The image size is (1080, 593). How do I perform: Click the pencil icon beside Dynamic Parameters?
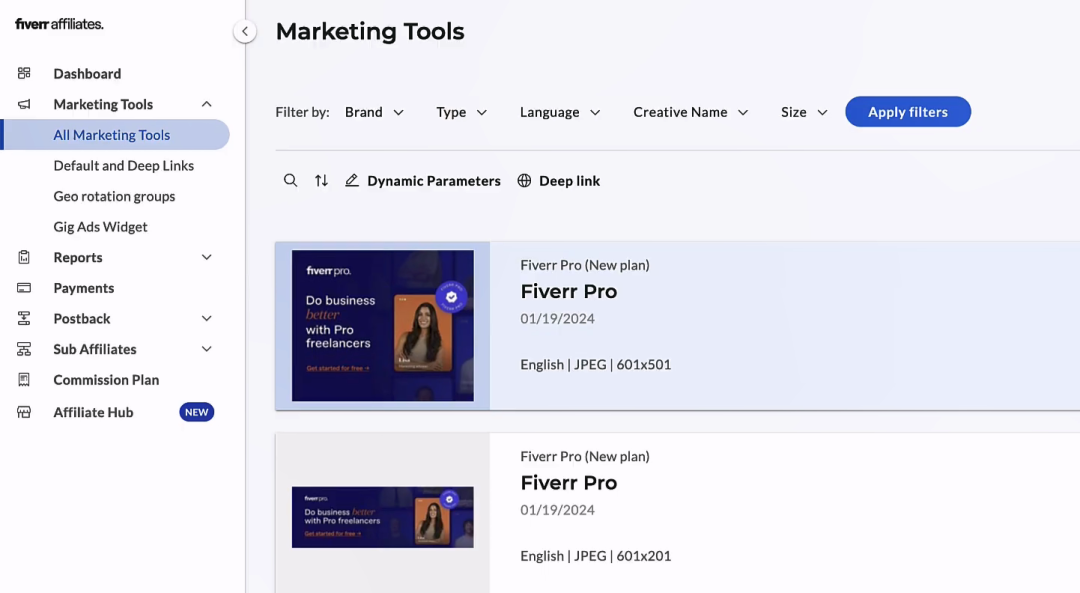[x=352, y=180]
